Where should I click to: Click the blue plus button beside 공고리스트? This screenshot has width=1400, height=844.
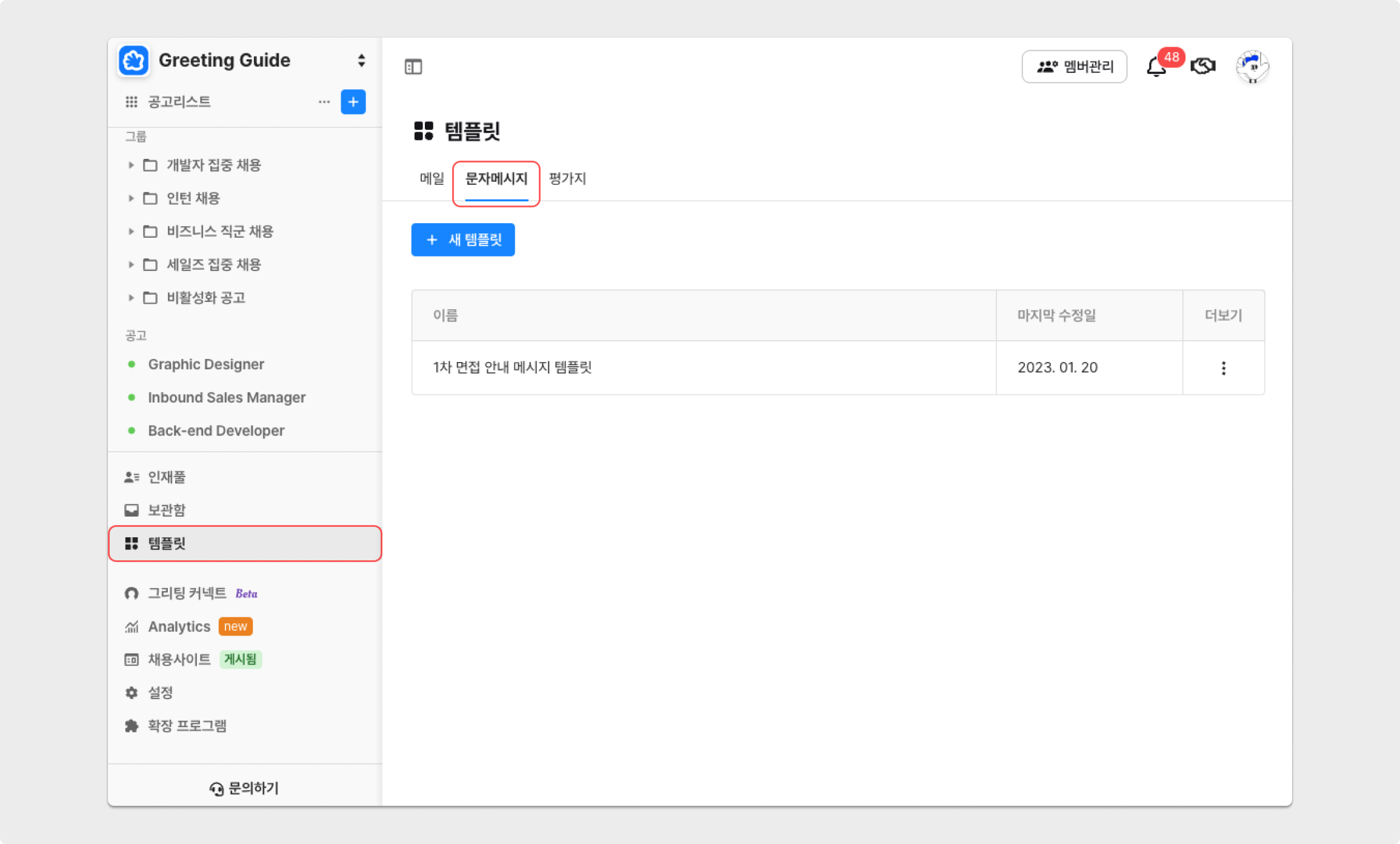click(x=353, y=102)
